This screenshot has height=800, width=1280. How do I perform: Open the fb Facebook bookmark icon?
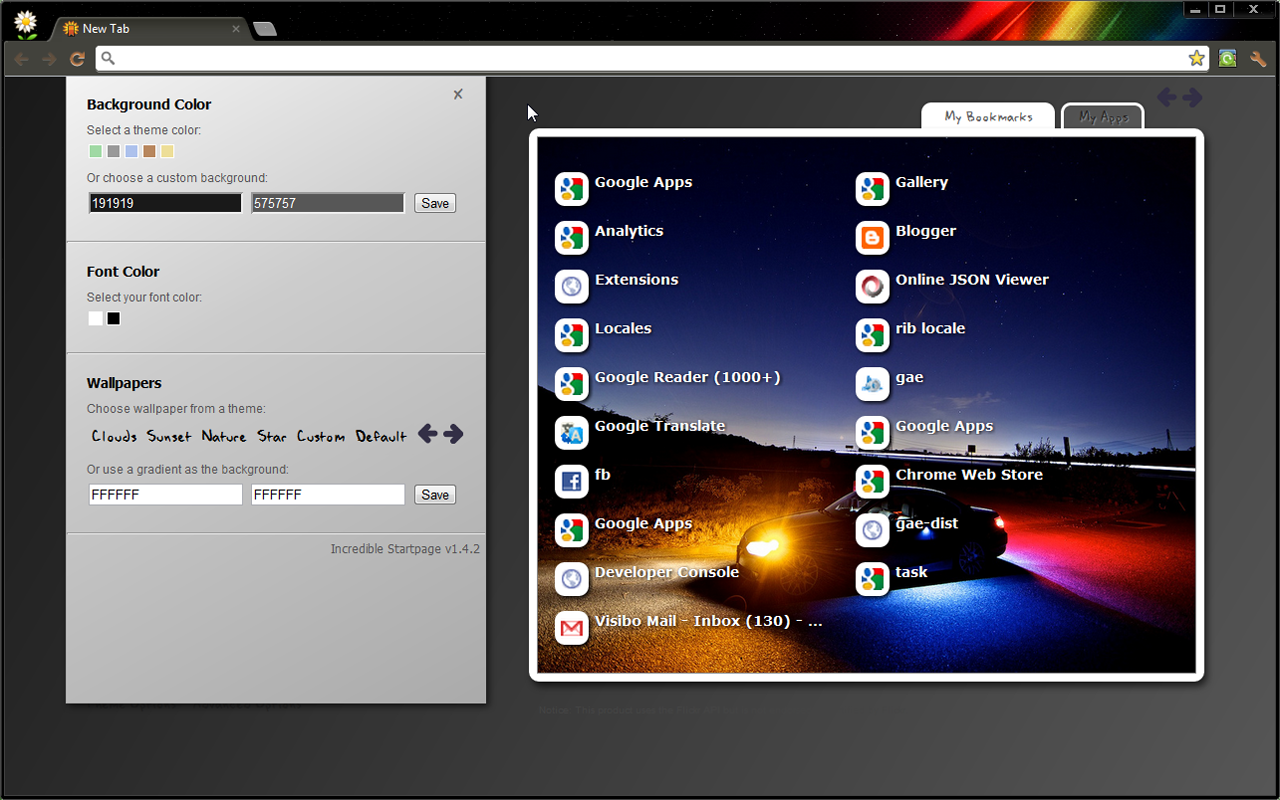coord(571,481)
